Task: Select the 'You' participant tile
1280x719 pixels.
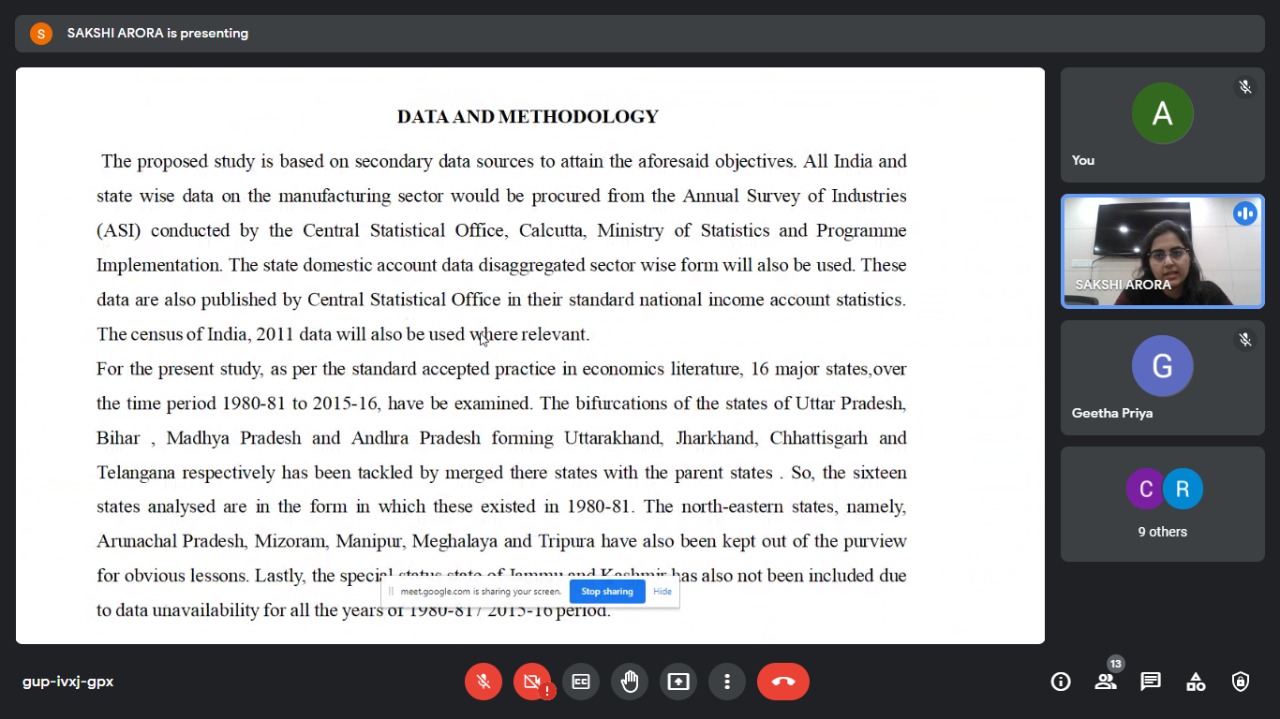Action: click(x=1163, y=125)
